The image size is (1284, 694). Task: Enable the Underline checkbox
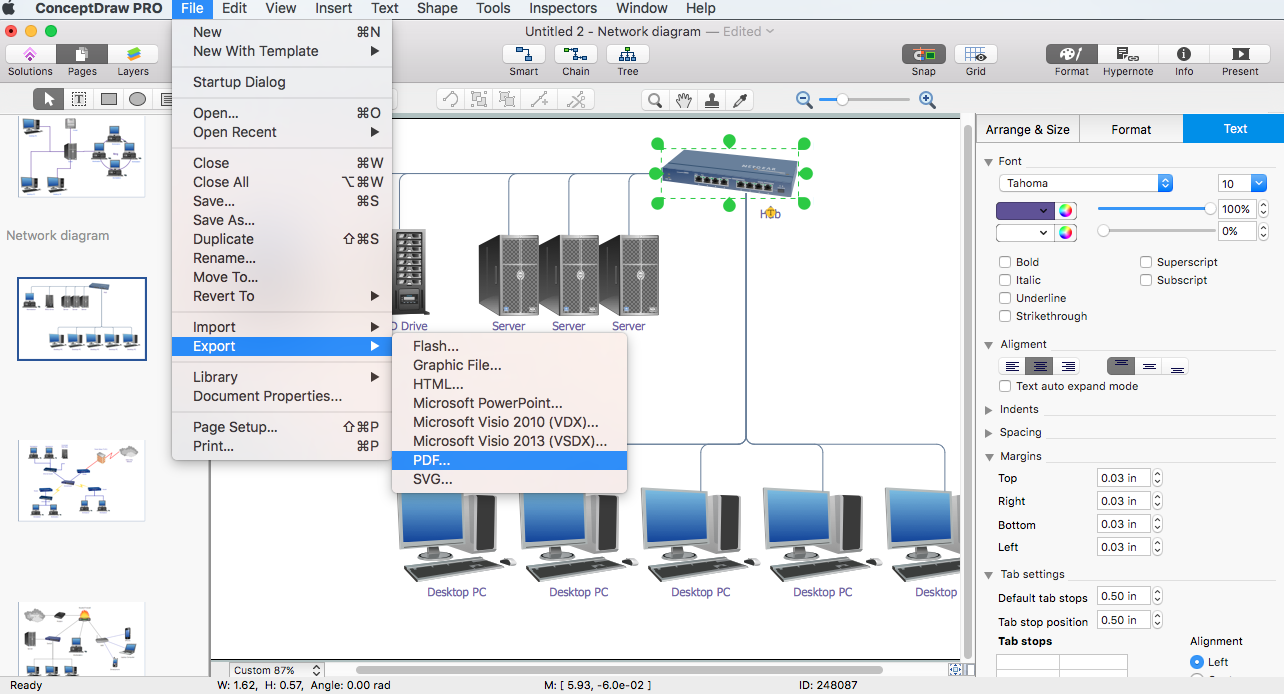tap(1005, 298)
